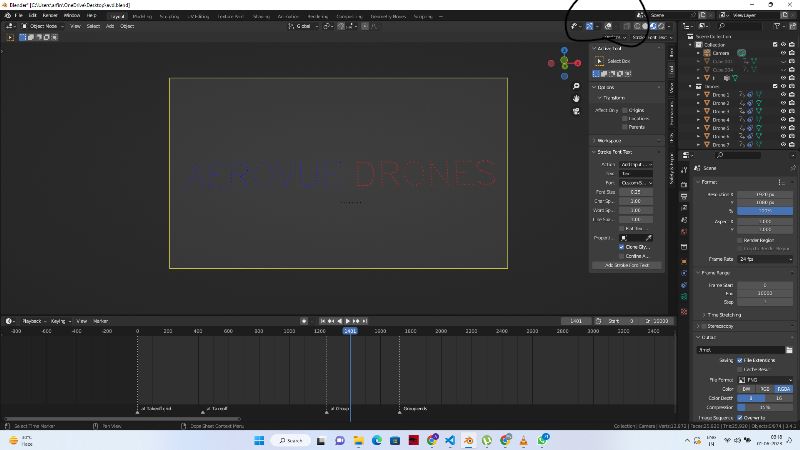Open the World properties tab icon
The image size is (800, 450).
[684, 232]
